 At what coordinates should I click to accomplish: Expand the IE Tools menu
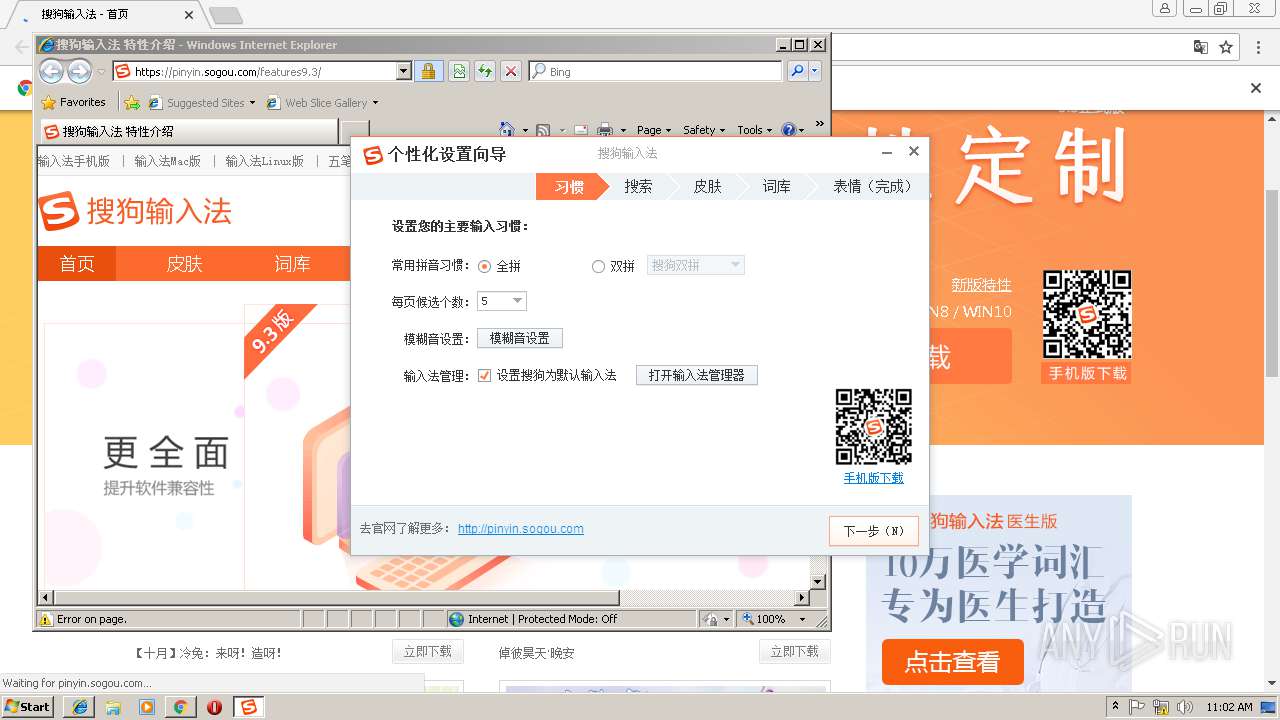tap(755, 130)
